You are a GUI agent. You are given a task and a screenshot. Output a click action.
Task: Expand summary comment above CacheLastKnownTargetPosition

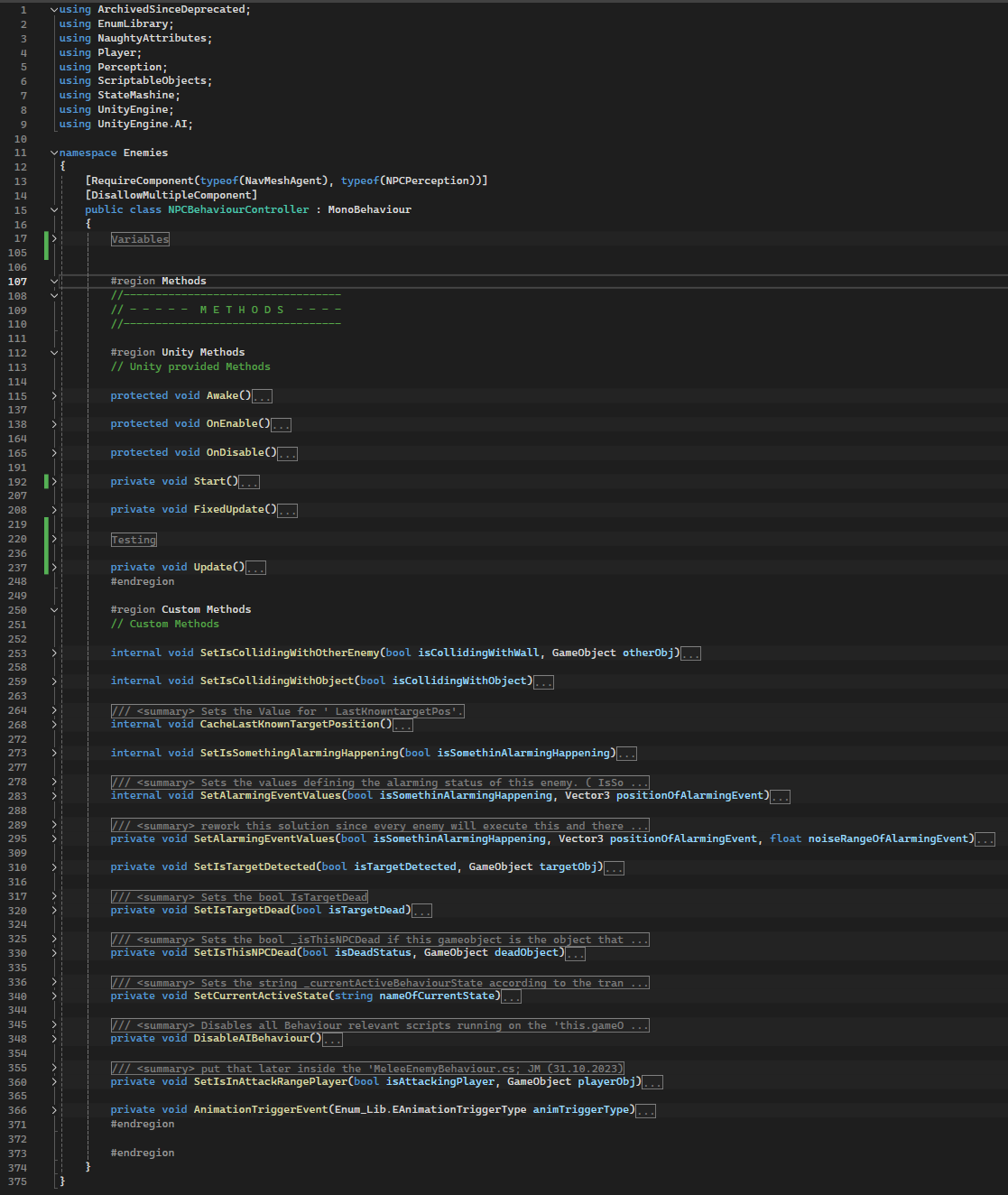287,711
